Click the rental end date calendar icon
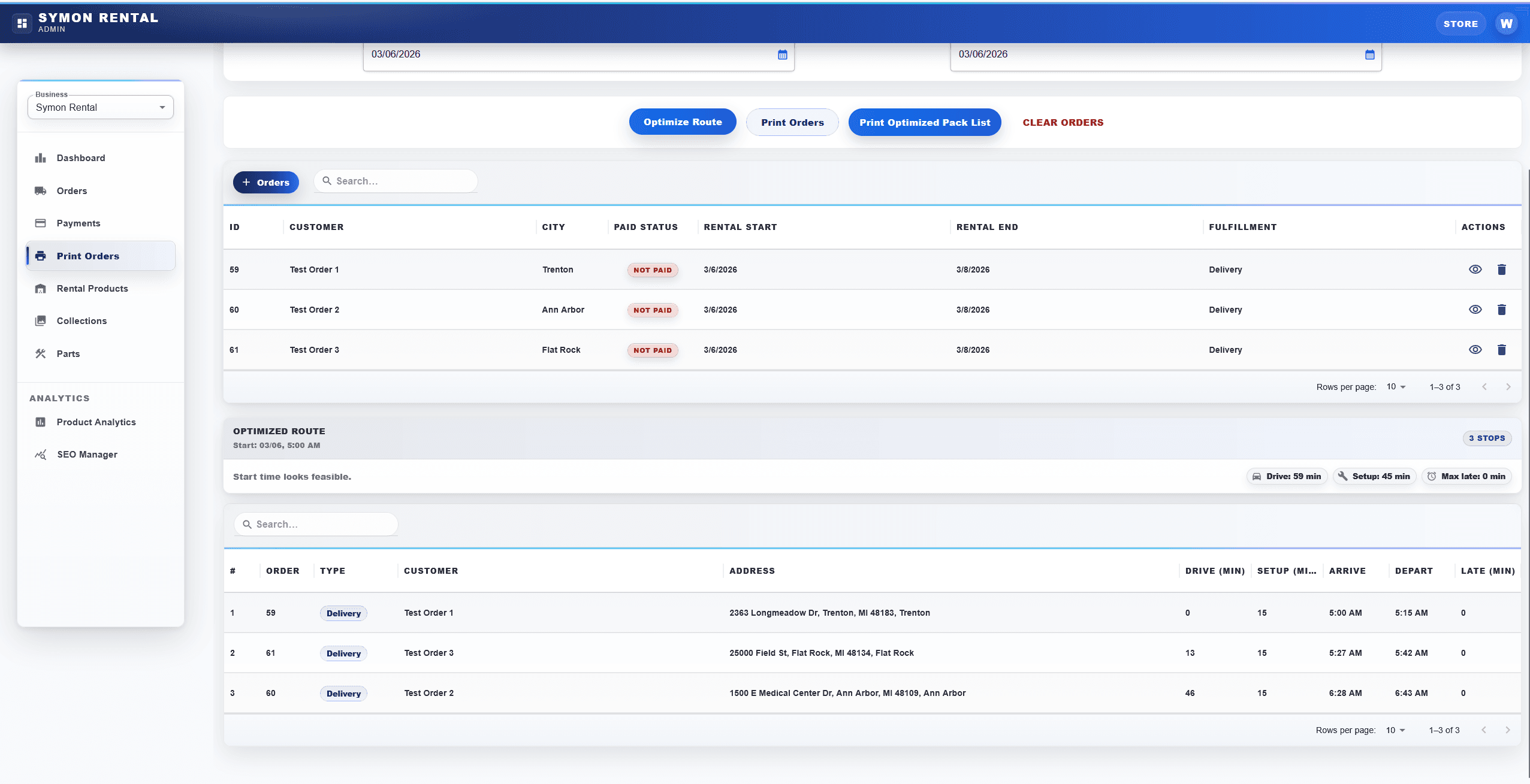The width and height of the screenshot is (1530, 784). click(1371, 54)
